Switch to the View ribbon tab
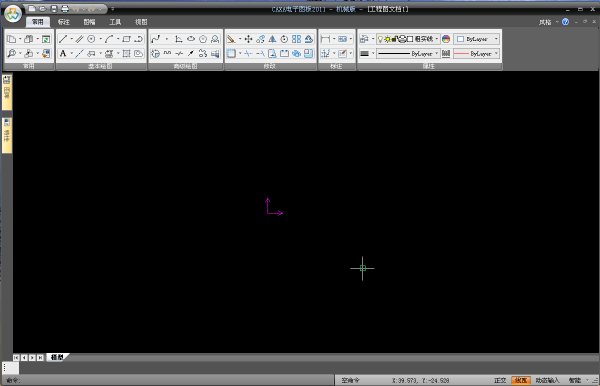Screen dimensions: 600x386 pyautogui.click(x=141, y=22)
